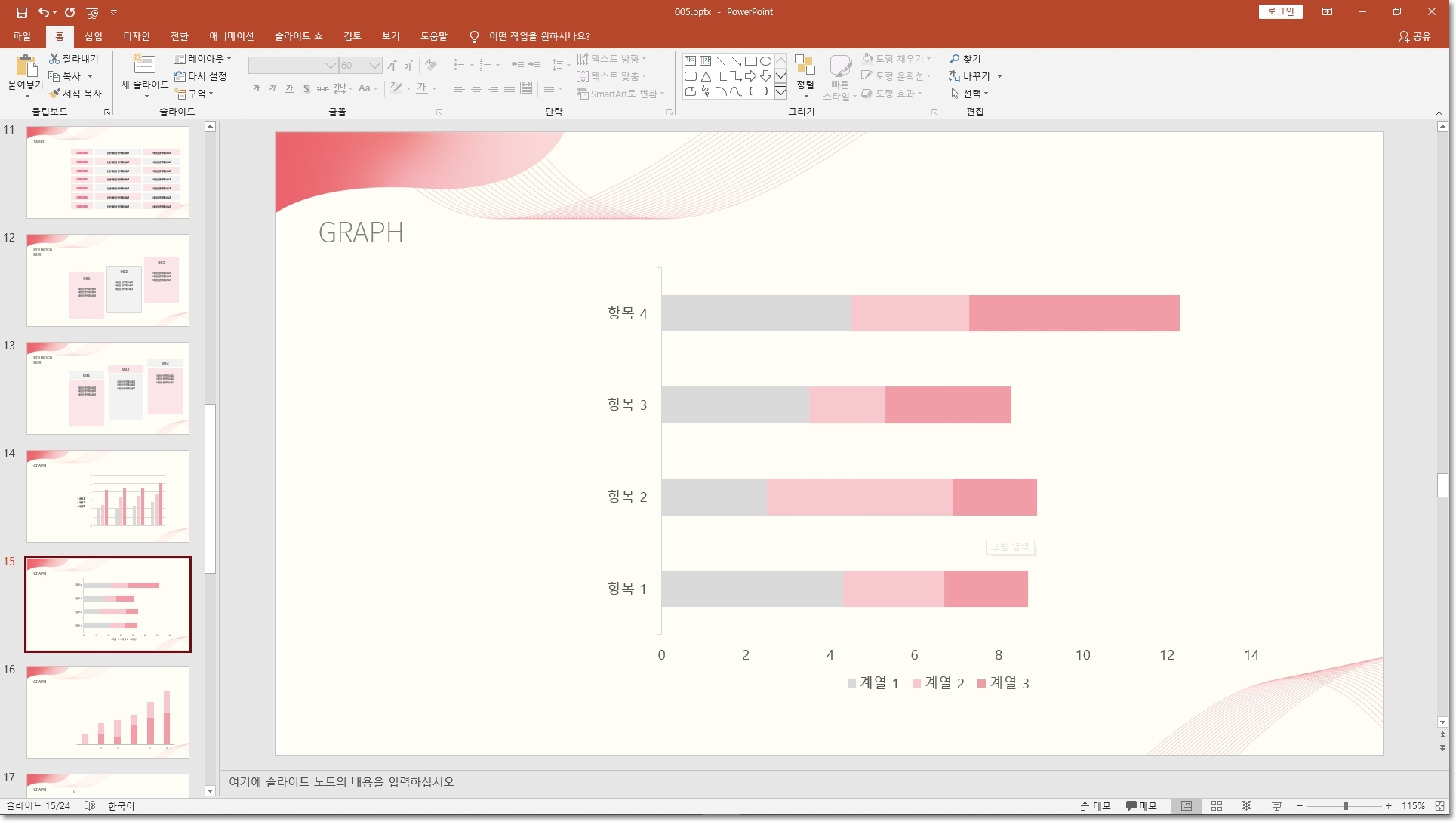Open Shape Fill (도형 채우기) menu
The height and width of the screenshot is (822, 1456).
897,58
